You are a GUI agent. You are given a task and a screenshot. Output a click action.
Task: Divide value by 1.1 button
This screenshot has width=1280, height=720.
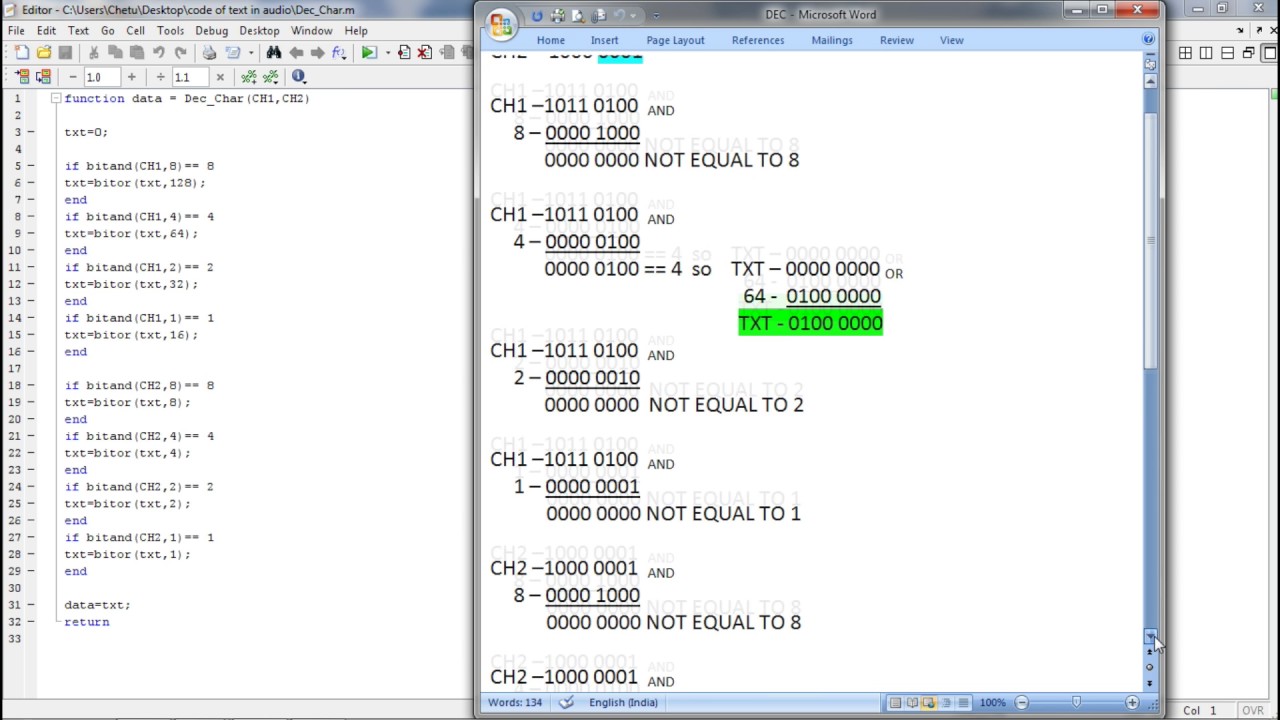pos(160,77)
